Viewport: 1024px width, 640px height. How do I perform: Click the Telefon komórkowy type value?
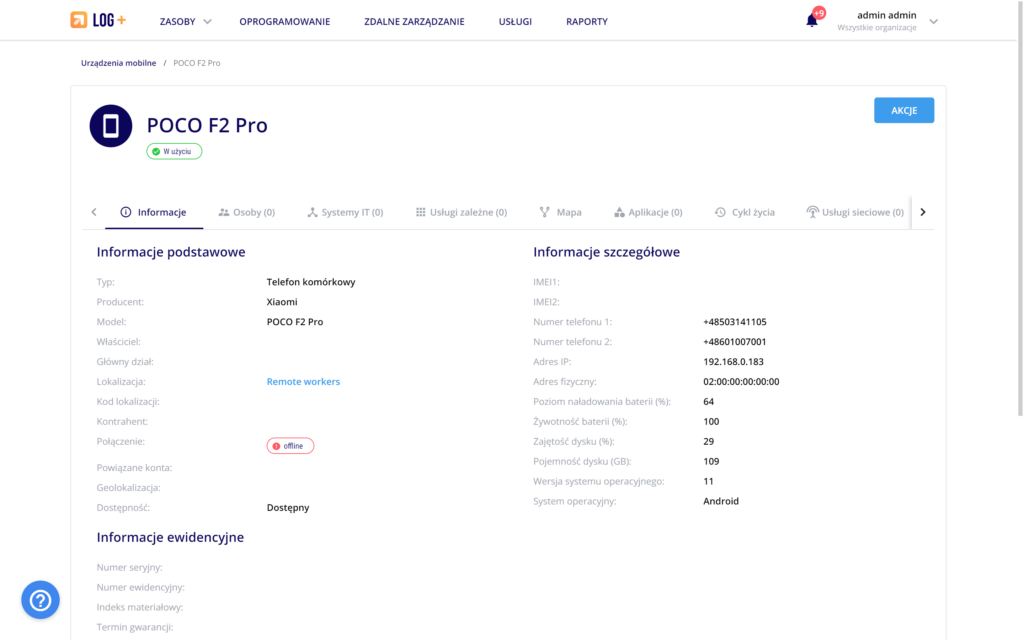pos(311,282)
